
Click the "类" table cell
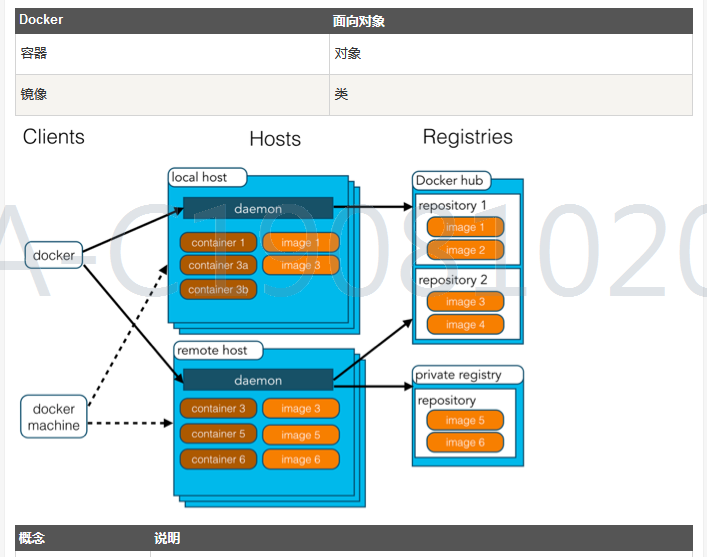(x=511, y=95)
